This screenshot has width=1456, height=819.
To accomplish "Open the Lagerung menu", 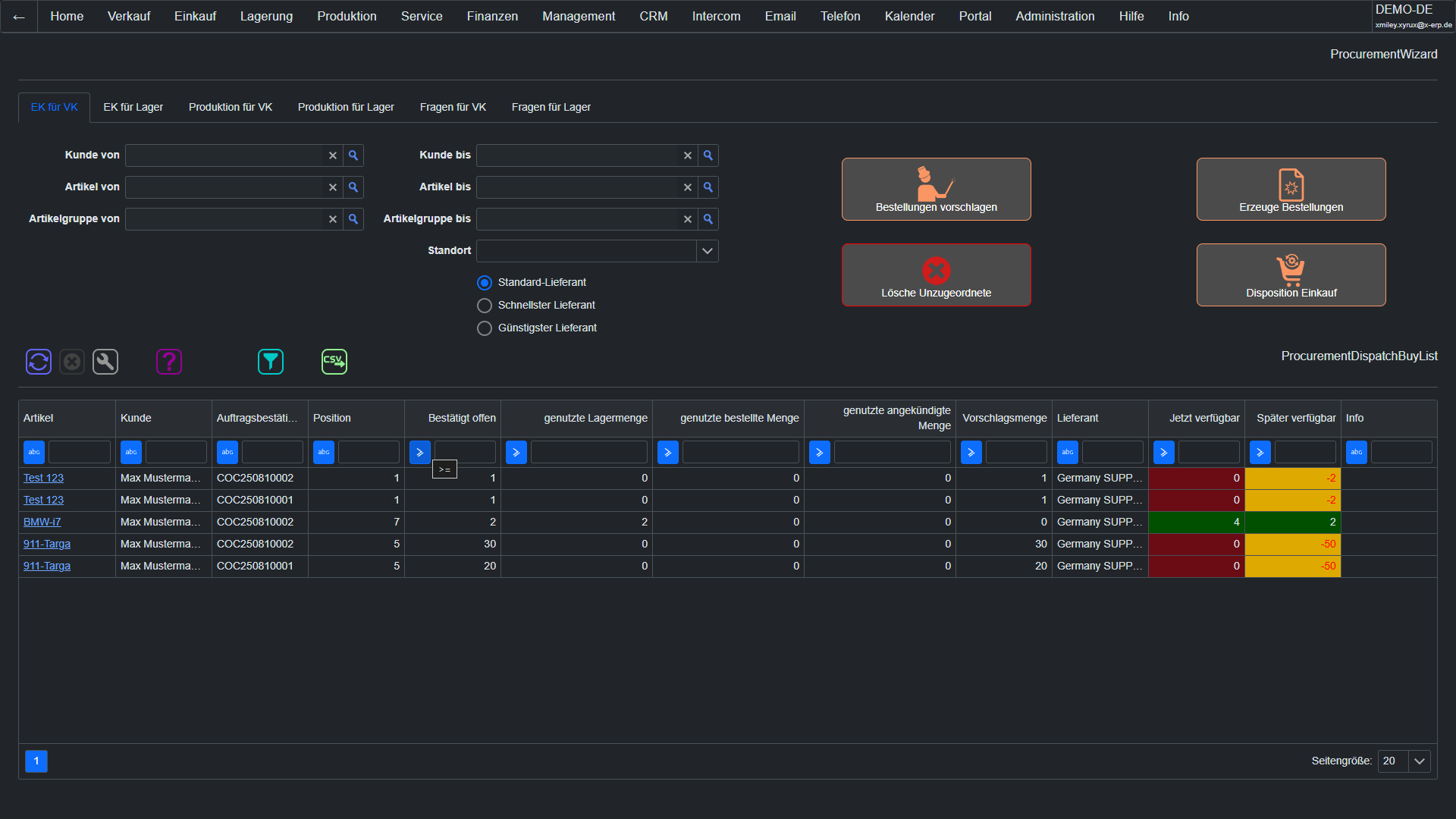I will (x=266, y=17).
